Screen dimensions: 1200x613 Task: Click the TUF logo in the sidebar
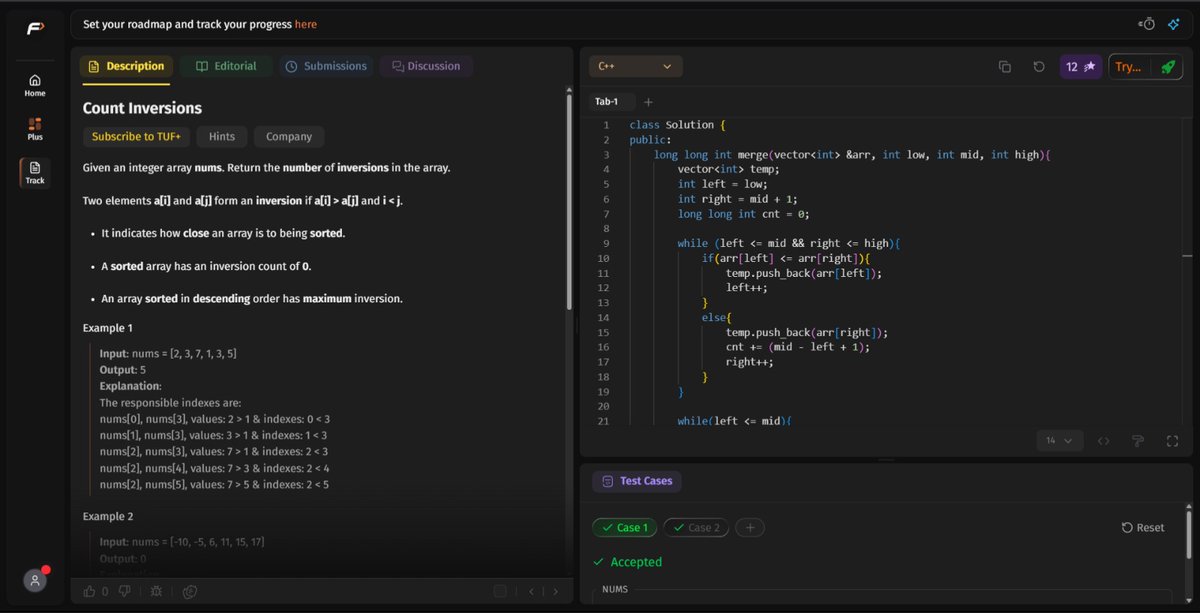click(x=35, y=28)
